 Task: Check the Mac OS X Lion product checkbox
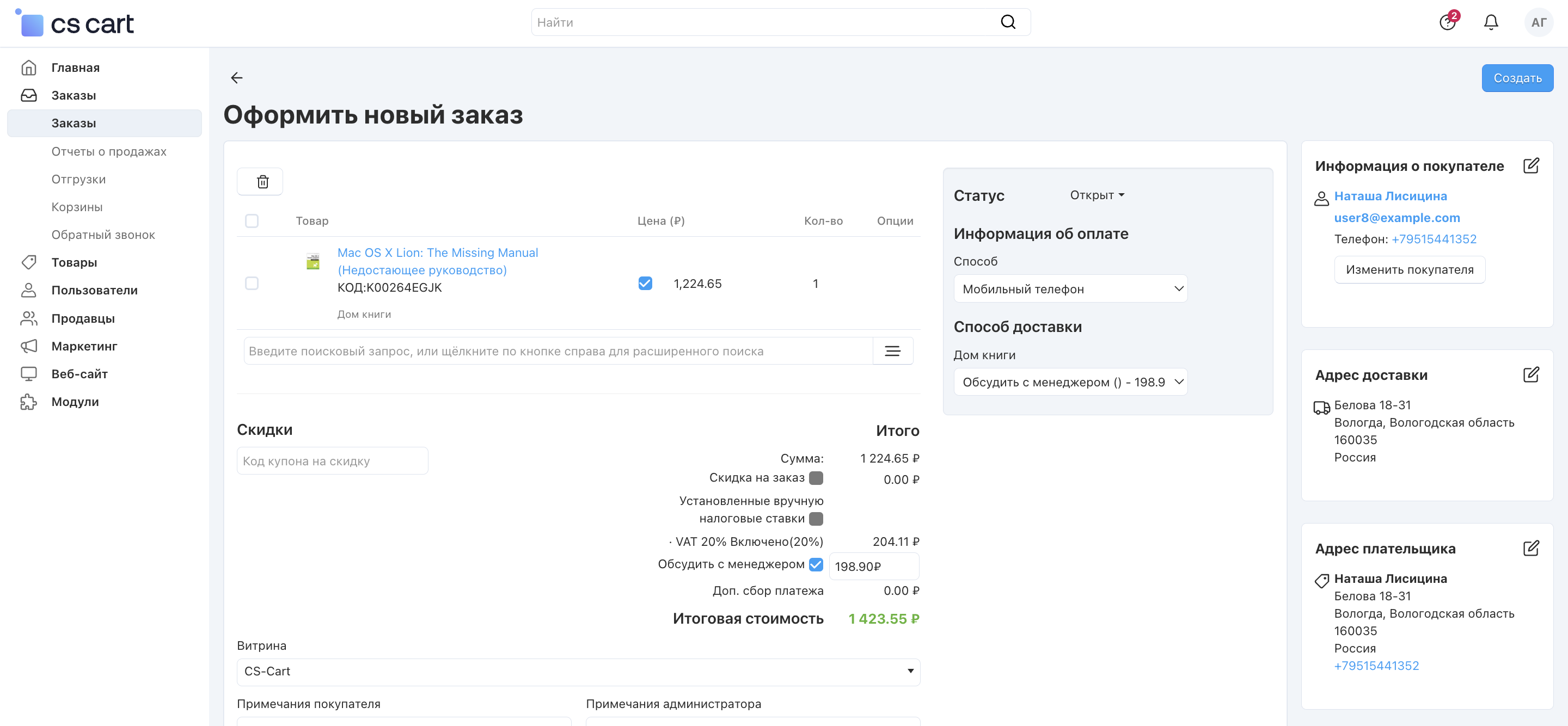point(252,284)
